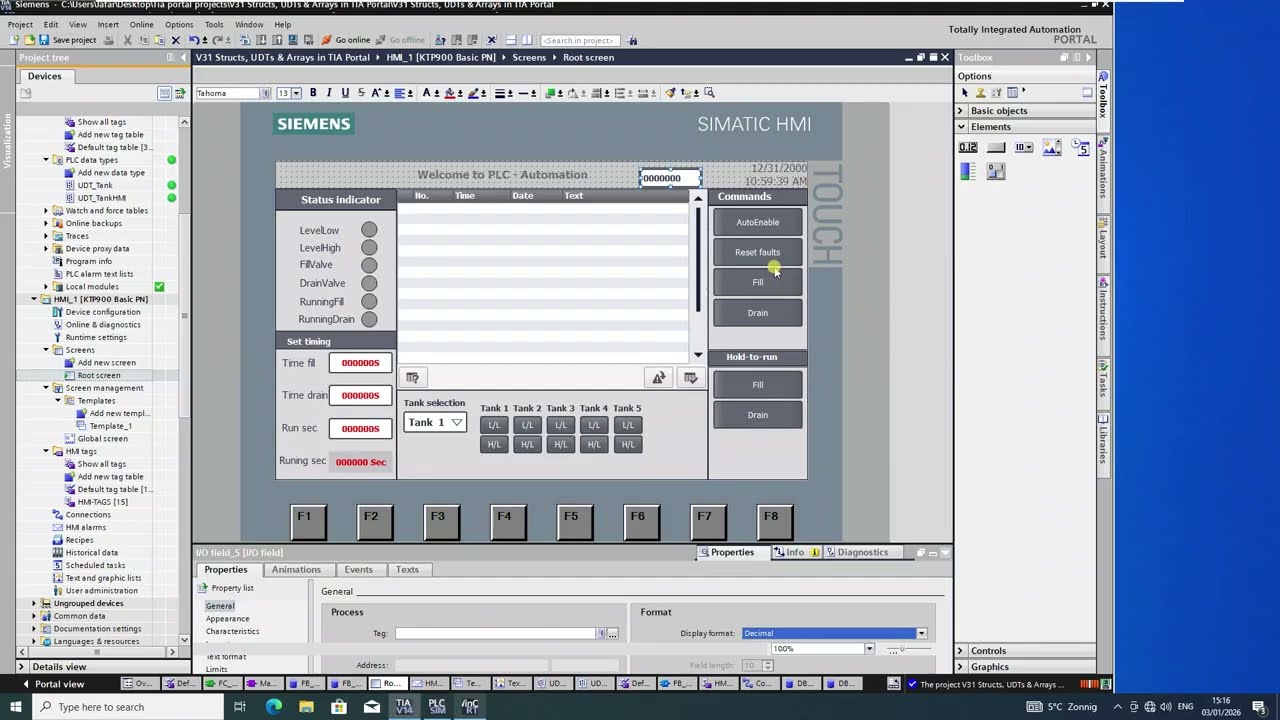
Task: Apply strikethrough with the S icon
Action: (x=361, y=93)
